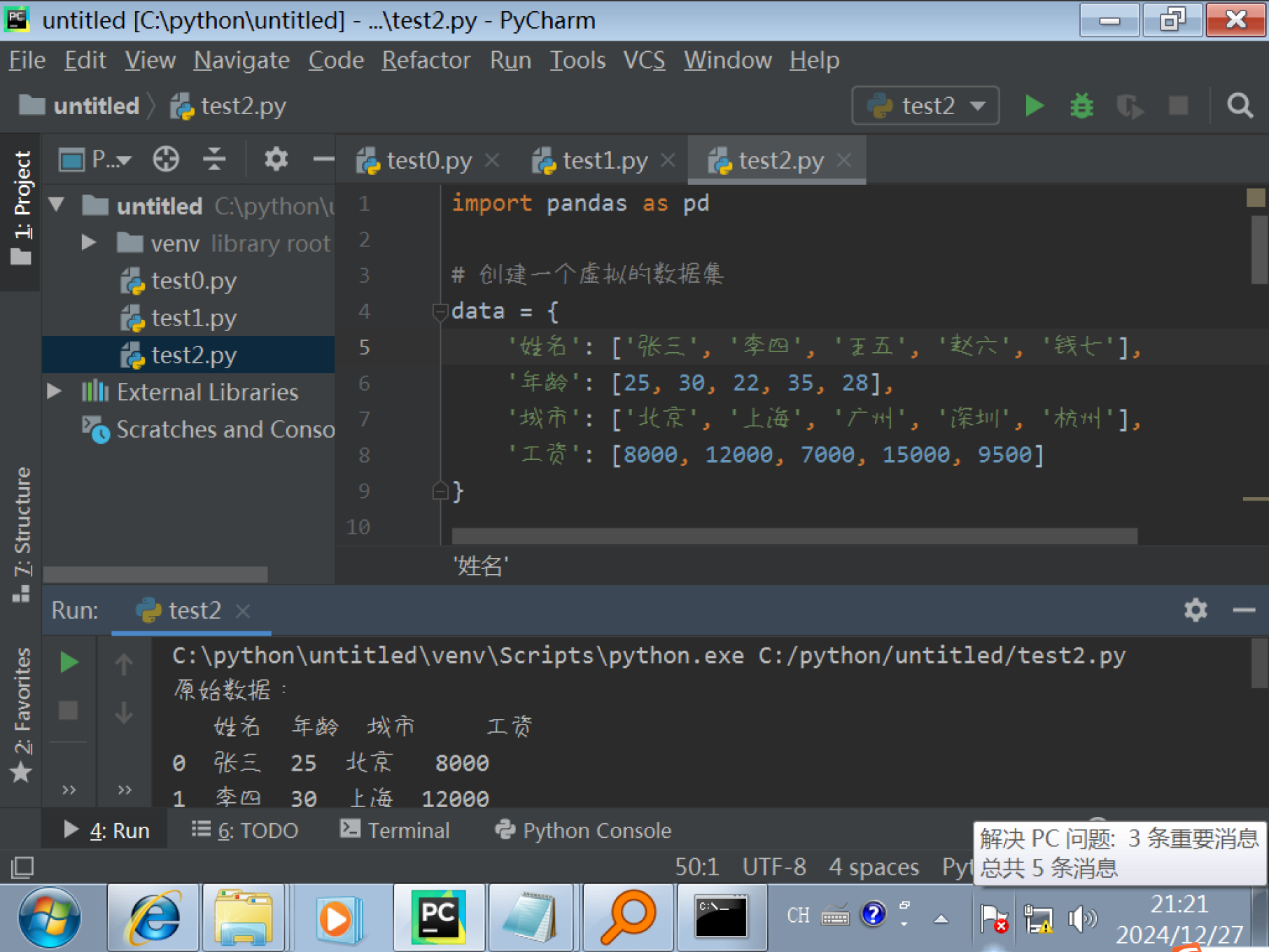The width and height of the screenshot is (1269, 952).
Task: Open Search Everywhere magnifier
Action: coord(1240,106)
